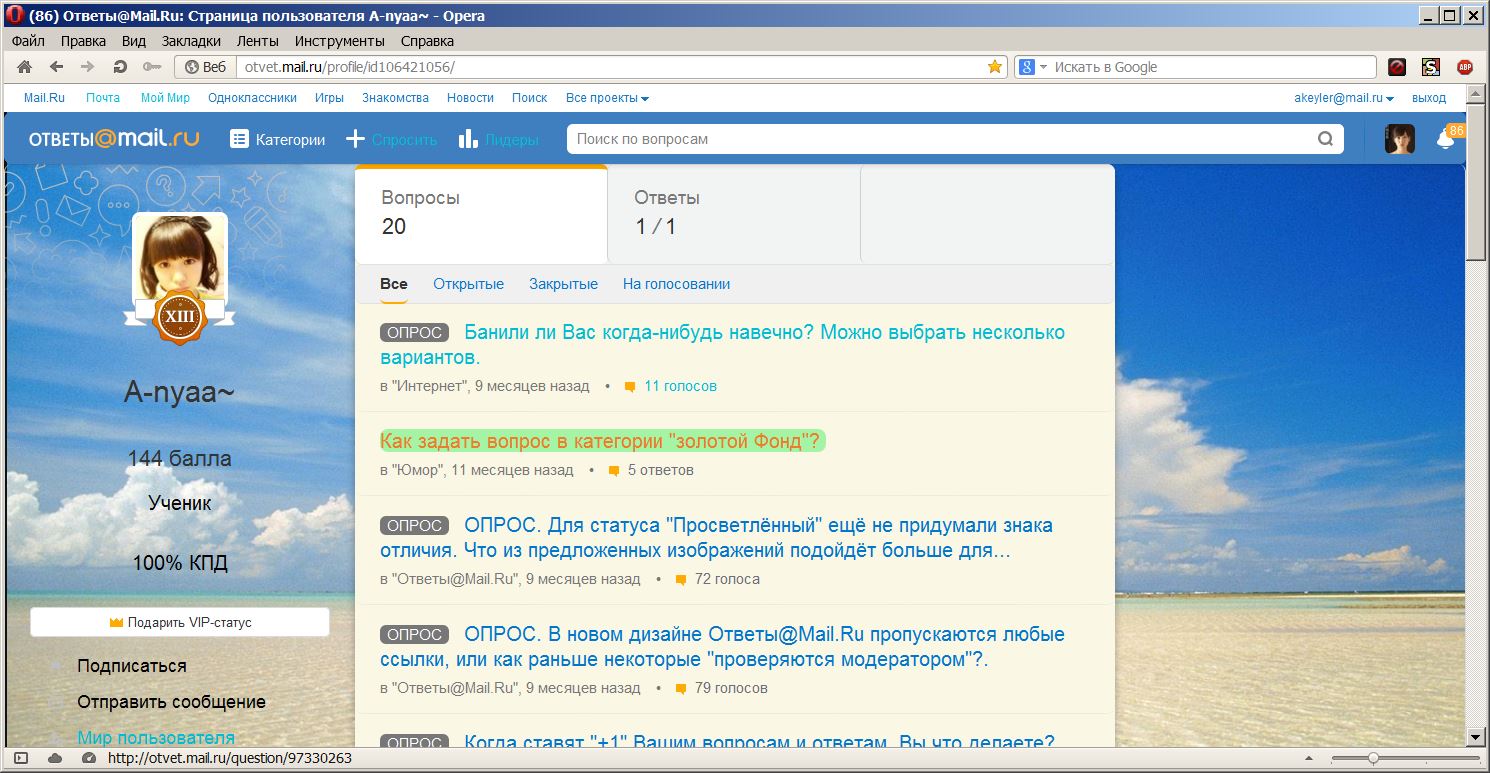Open the Мой Мир link
This screenshot has height=773, width=1490.
[165, 98]
